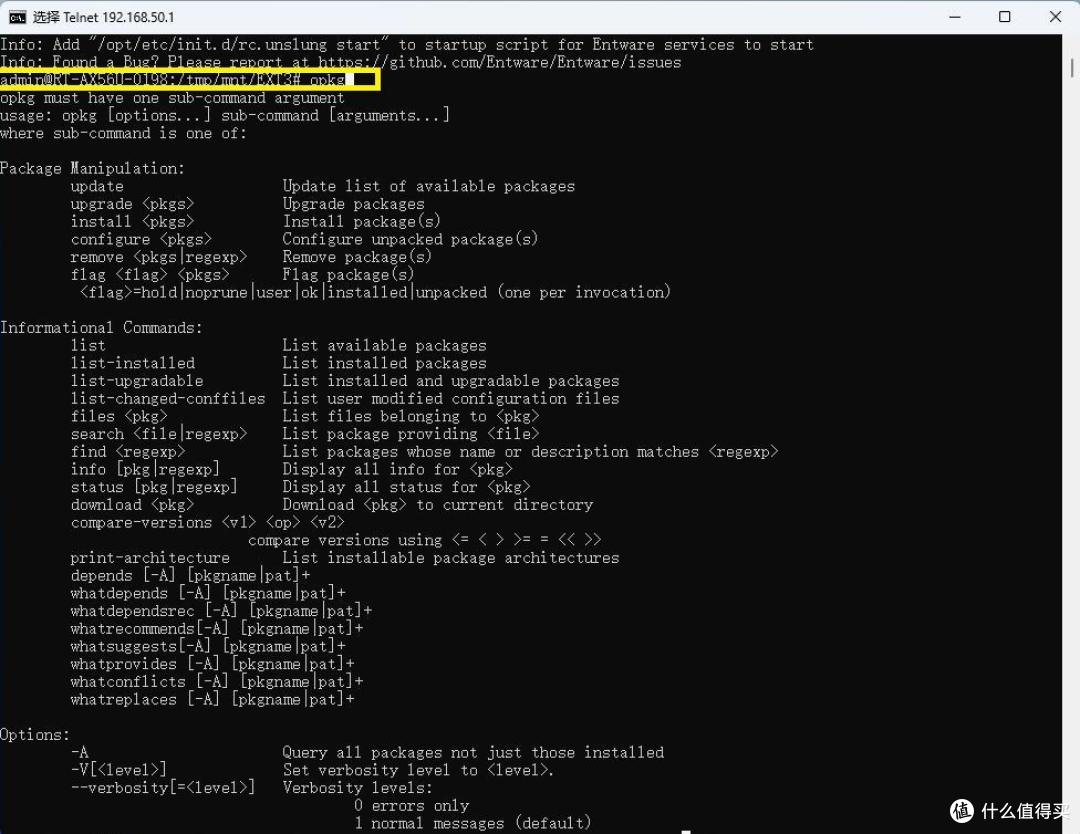1080x834 pixels.
Task: Maximize the Telnet terminal window
Action: (1004, 17)
